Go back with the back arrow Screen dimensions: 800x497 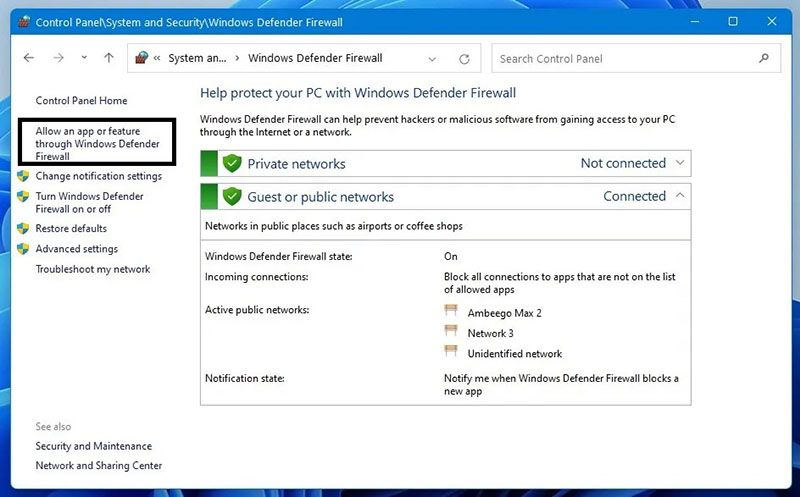(29, 58)
